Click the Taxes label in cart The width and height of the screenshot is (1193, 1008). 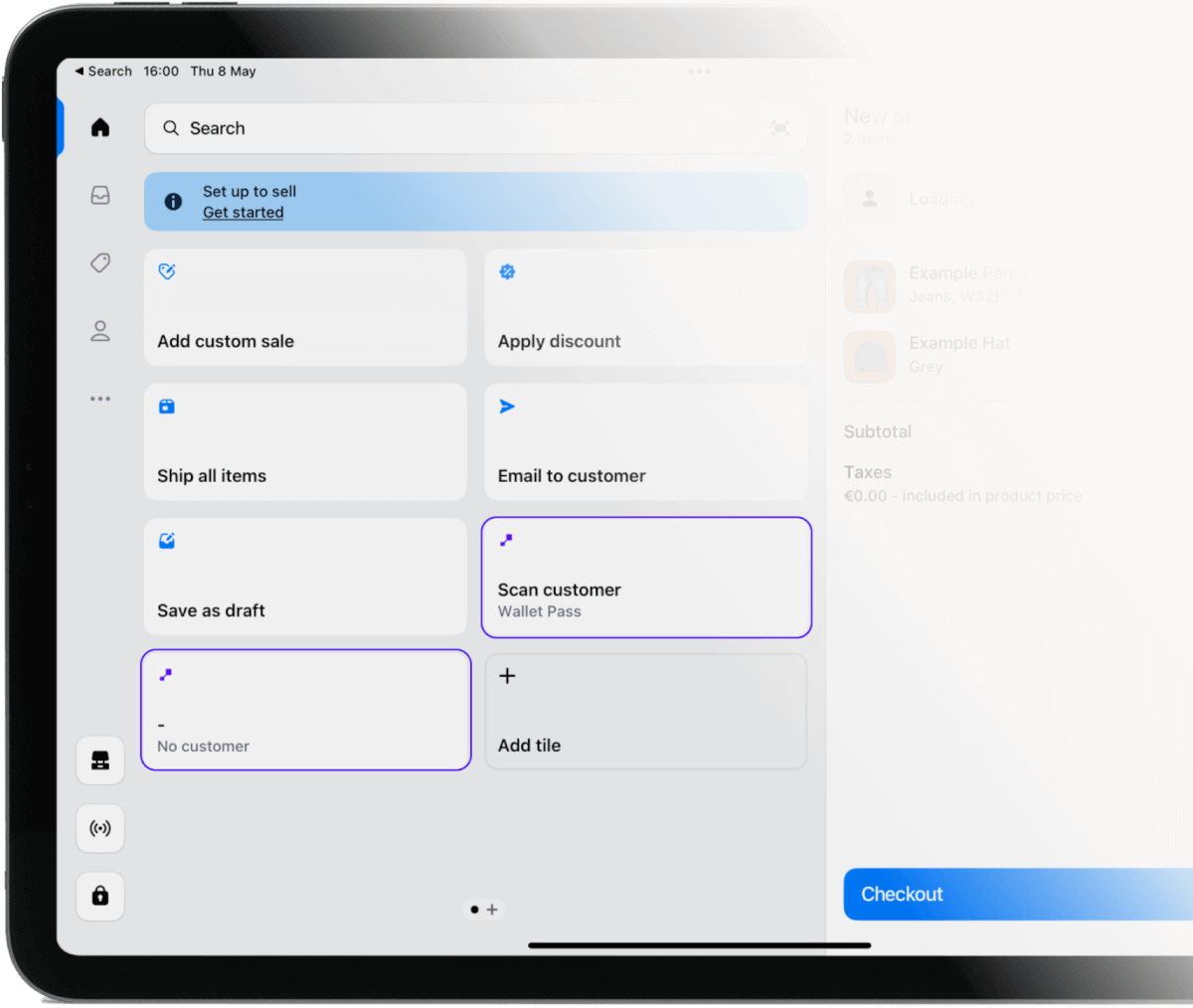click(x=868, y=472)
